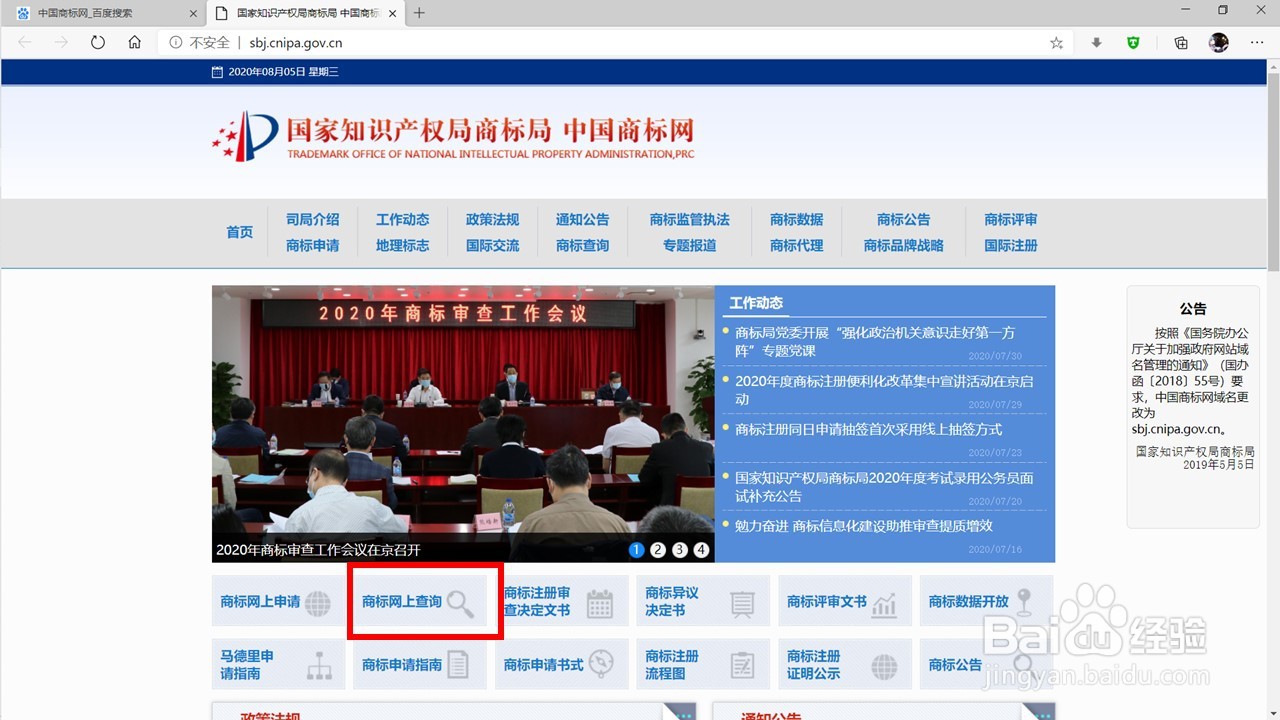This screenshot has height=720, width=1280.
Task: Click the trademark office logo emblem
Action: click(245, 136)
